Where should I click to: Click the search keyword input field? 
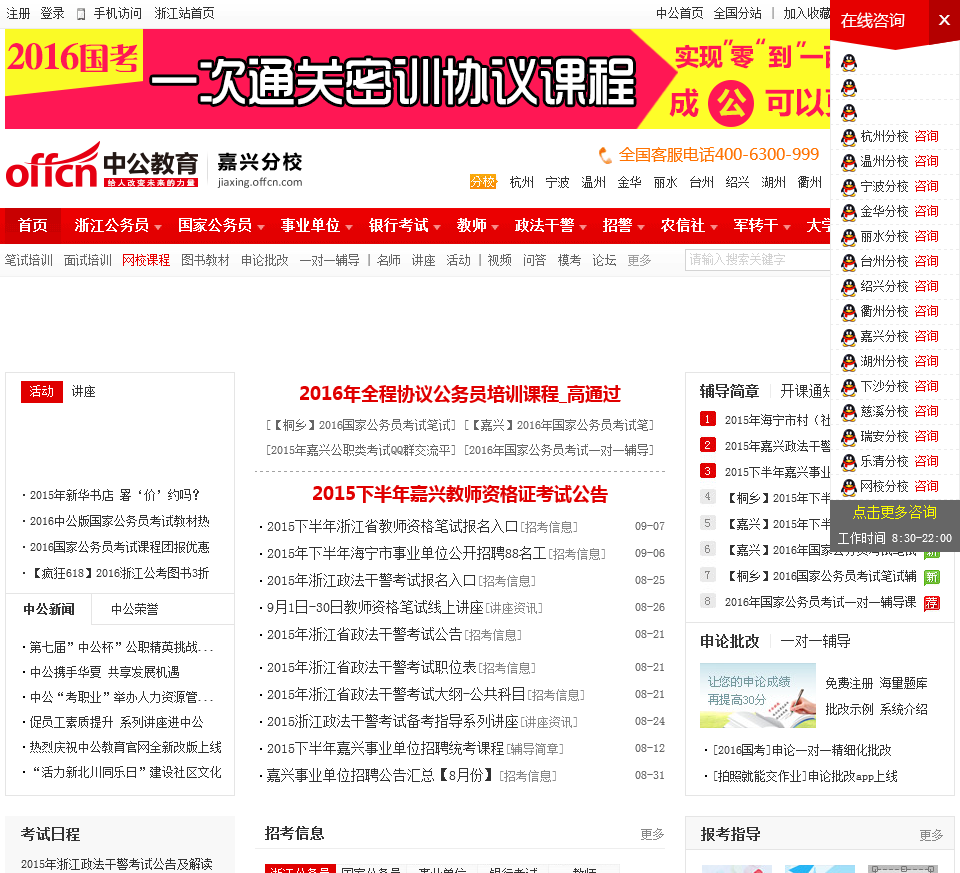[x=758, y=260]
